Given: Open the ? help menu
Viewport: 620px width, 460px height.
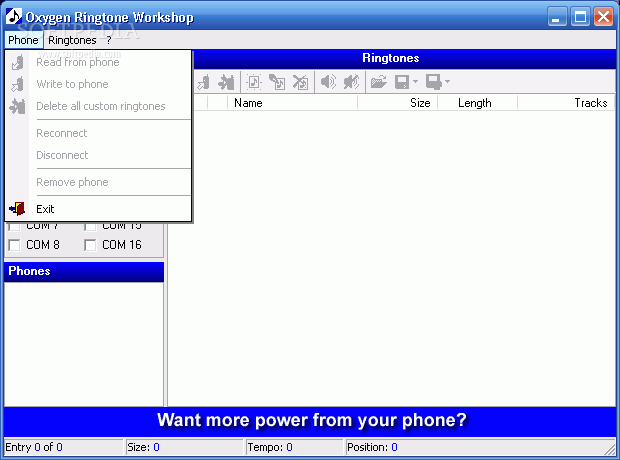Looking at the screenshot, I should coord(109,40).
